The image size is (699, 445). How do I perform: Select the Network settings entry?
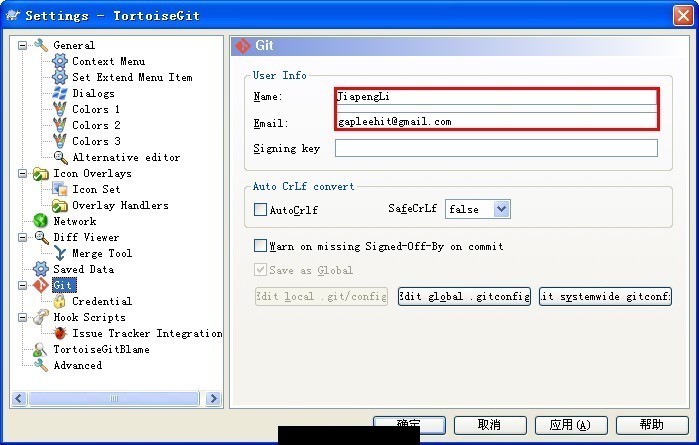click(x=74, y=221)
